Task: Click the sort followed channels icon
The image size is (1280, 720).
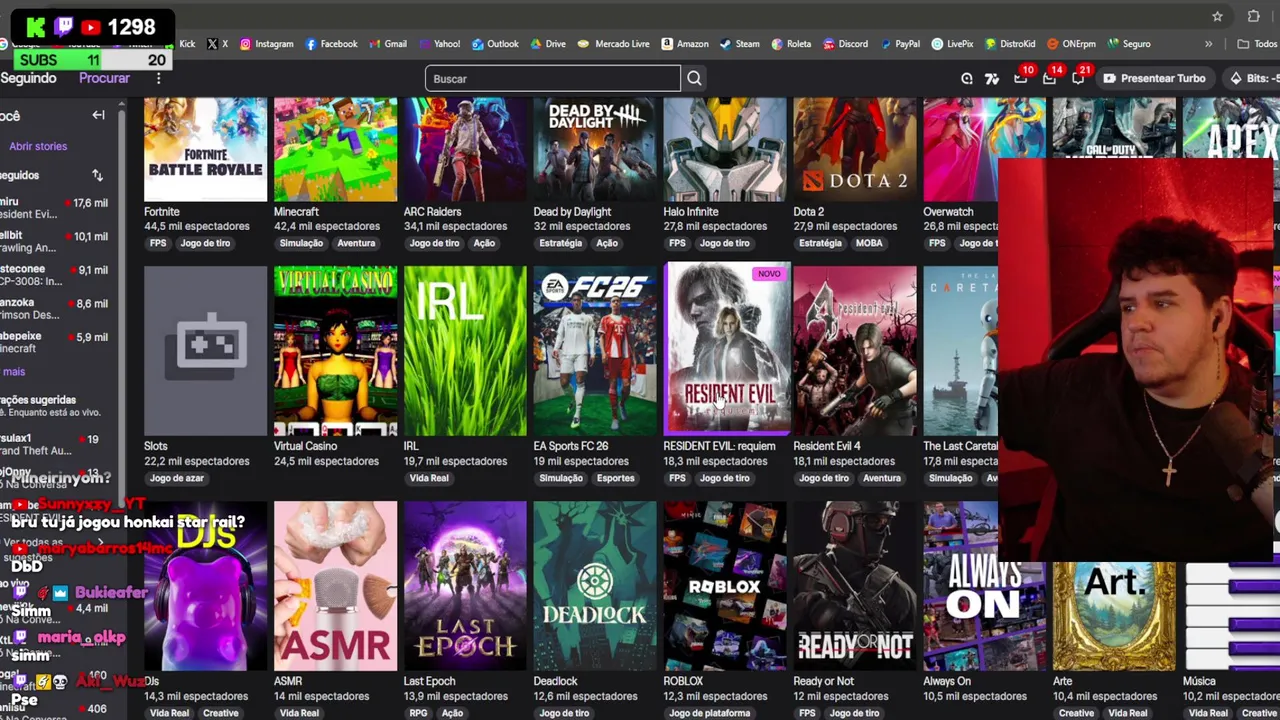Action: coord(97,175)
